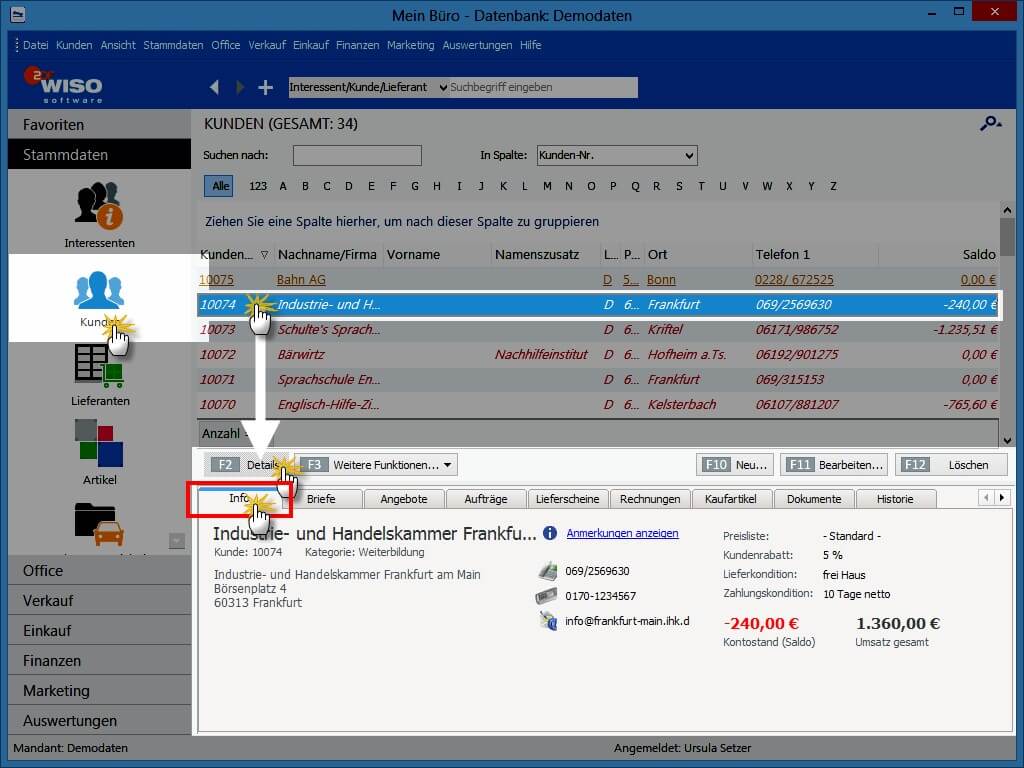Filter customers by letter K

point(503,186)
